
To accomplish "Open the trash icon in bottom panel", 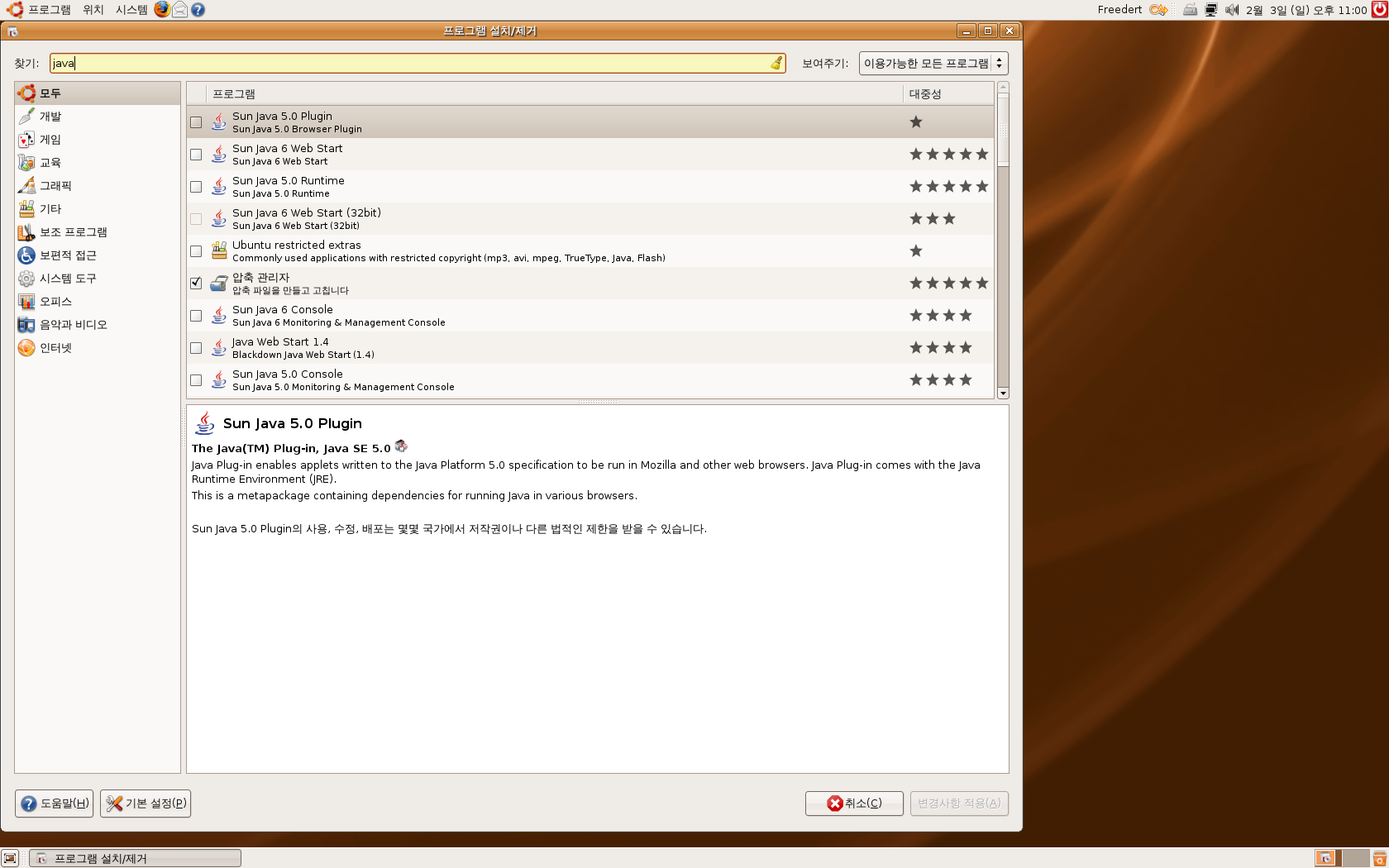I will (1380, 858).
